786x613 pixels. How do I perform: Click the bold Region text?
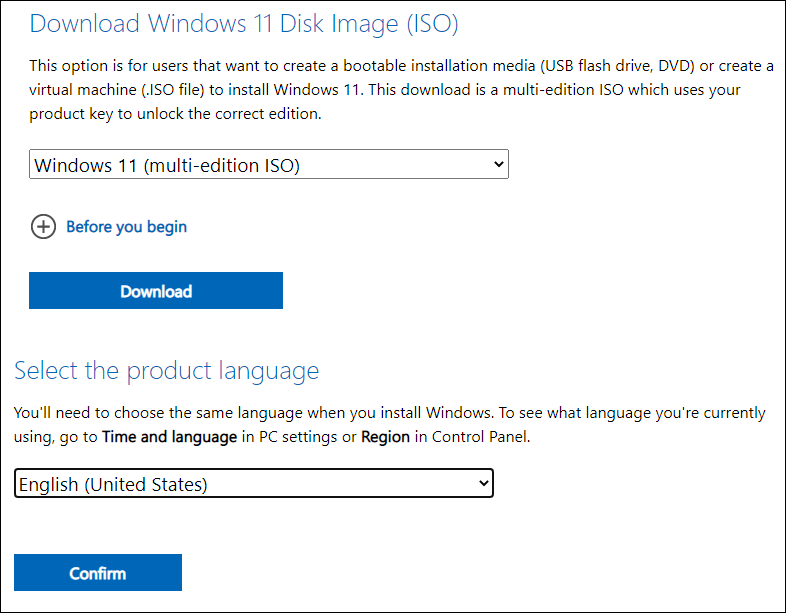click(385, 437)
